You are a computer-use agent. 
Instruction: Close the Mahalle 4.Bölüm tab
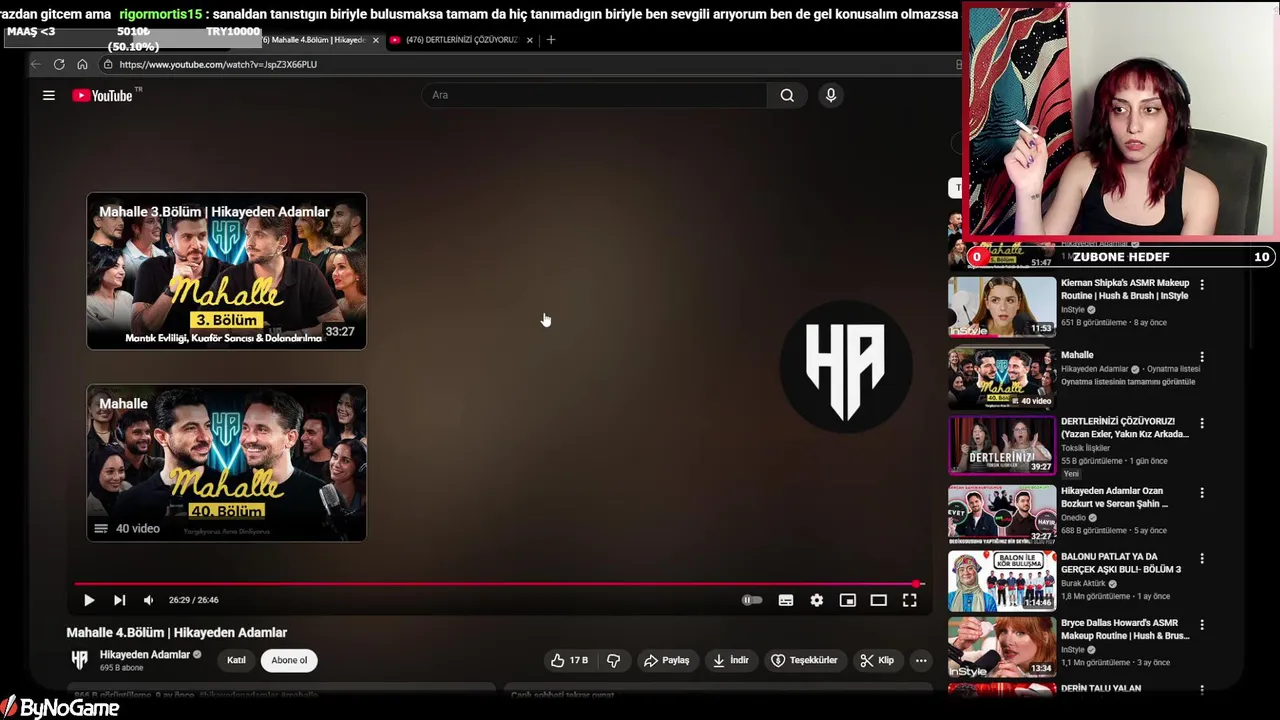point(376,40)
